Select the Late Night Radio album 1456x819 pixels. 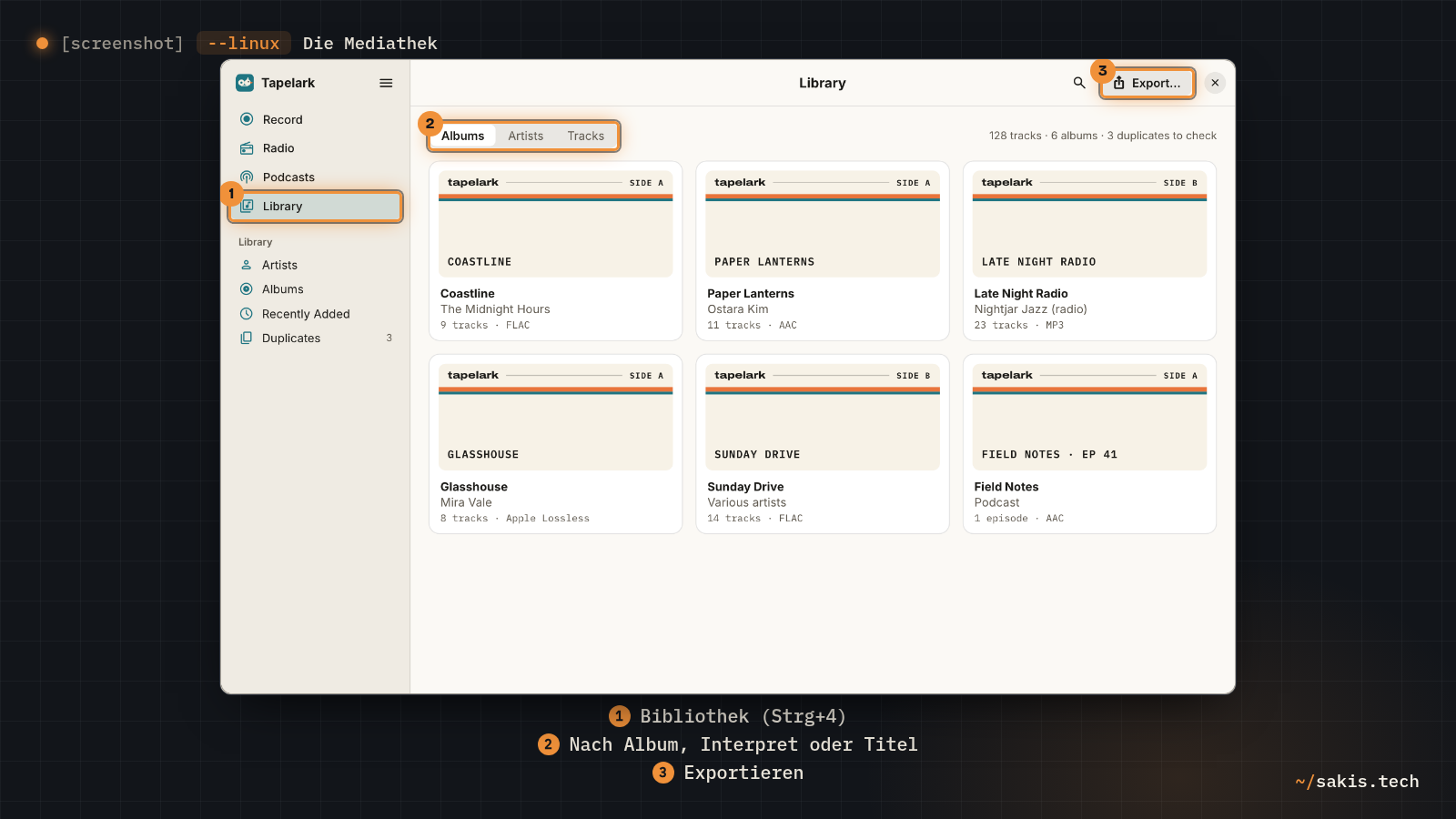point(1090,251)
